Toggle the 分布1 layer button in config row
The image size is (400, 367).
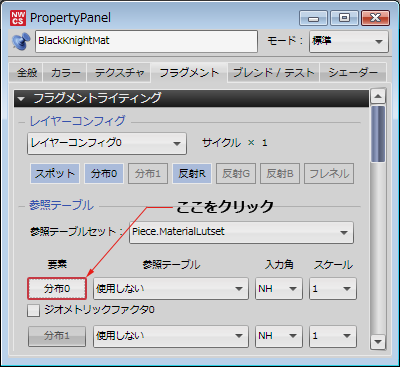[148, 173]
